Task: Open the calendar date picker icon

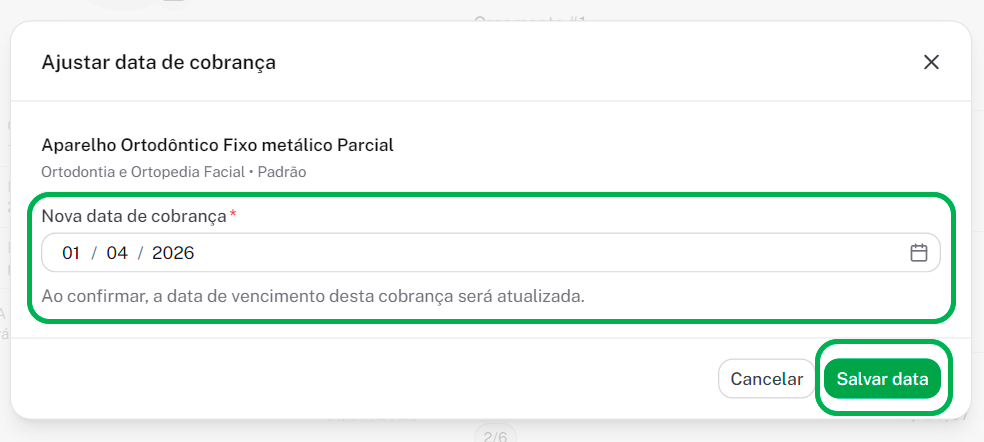Action: pos(919,253)
